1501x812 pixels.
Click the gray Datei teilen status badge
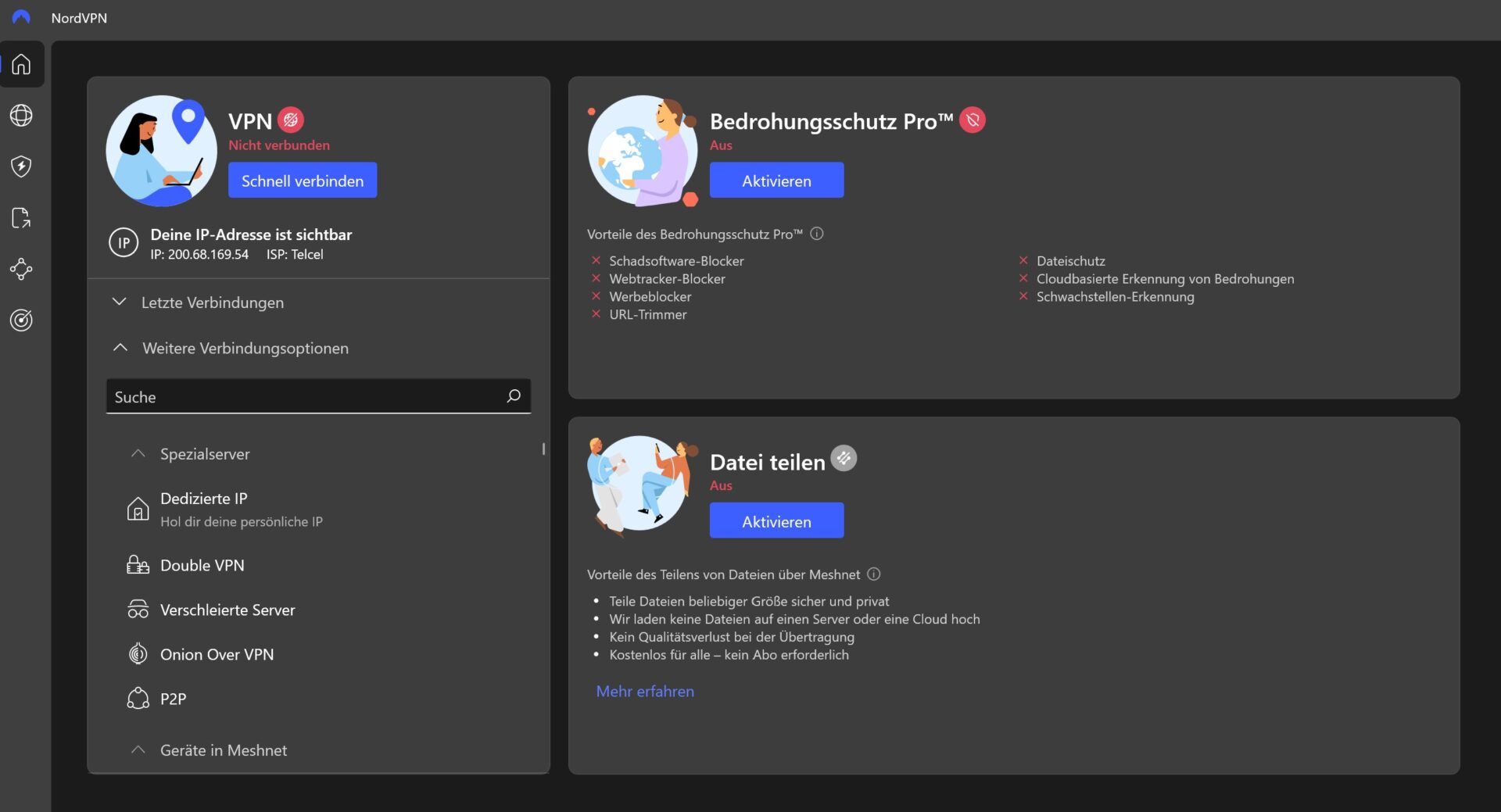tap(844, 458)
